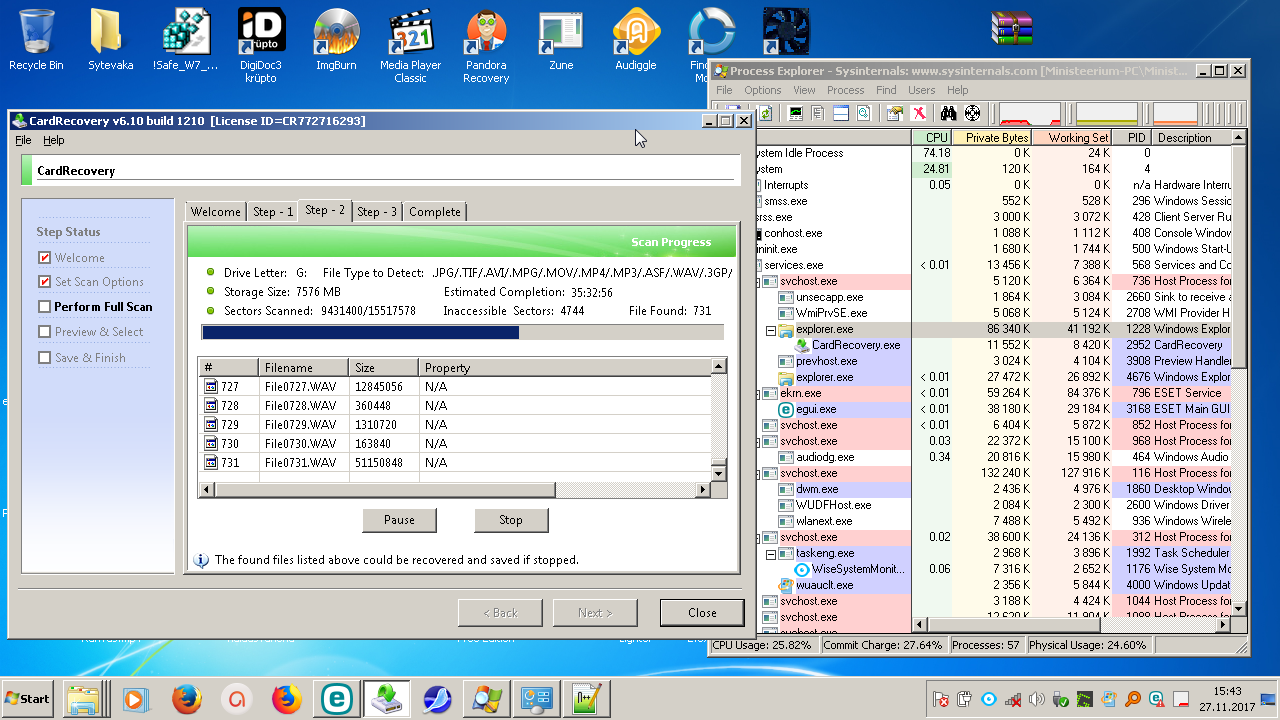Toggle the Save & Finish checkbox
The width and height of the screenshot is (1280, 720).
tap(44, 357)
